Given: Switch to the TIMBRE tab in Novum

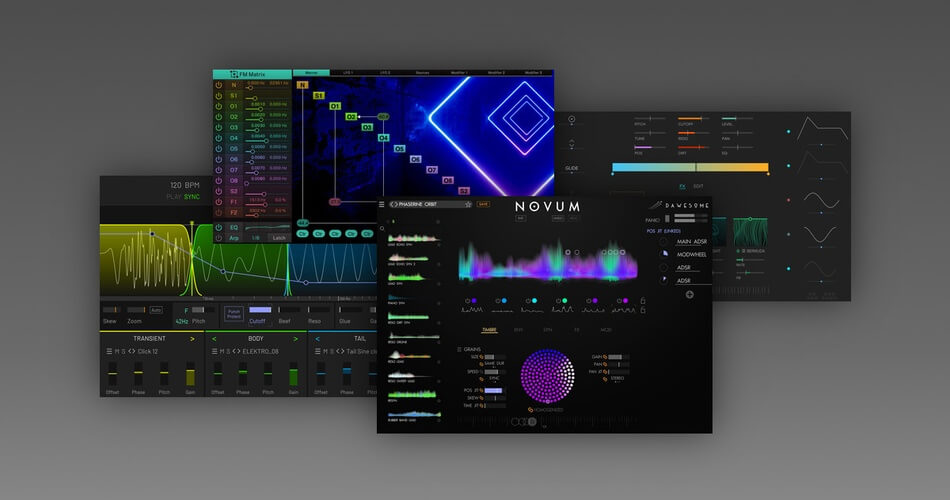Looking at the screenshot, I should click(x=489, y=330).
